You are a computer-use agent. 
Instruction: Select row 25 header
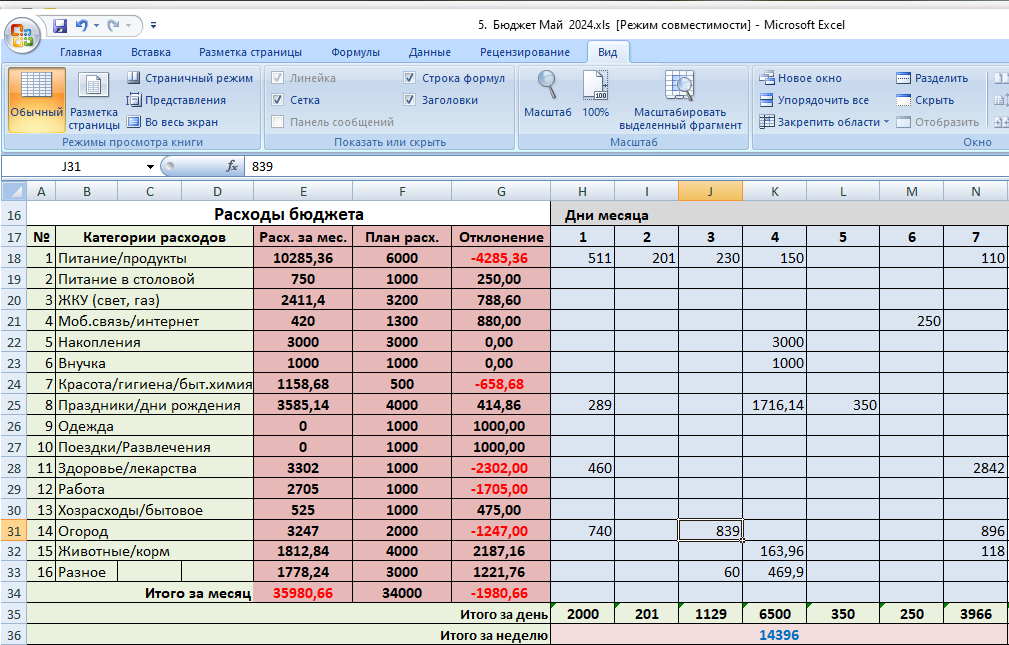14,406
